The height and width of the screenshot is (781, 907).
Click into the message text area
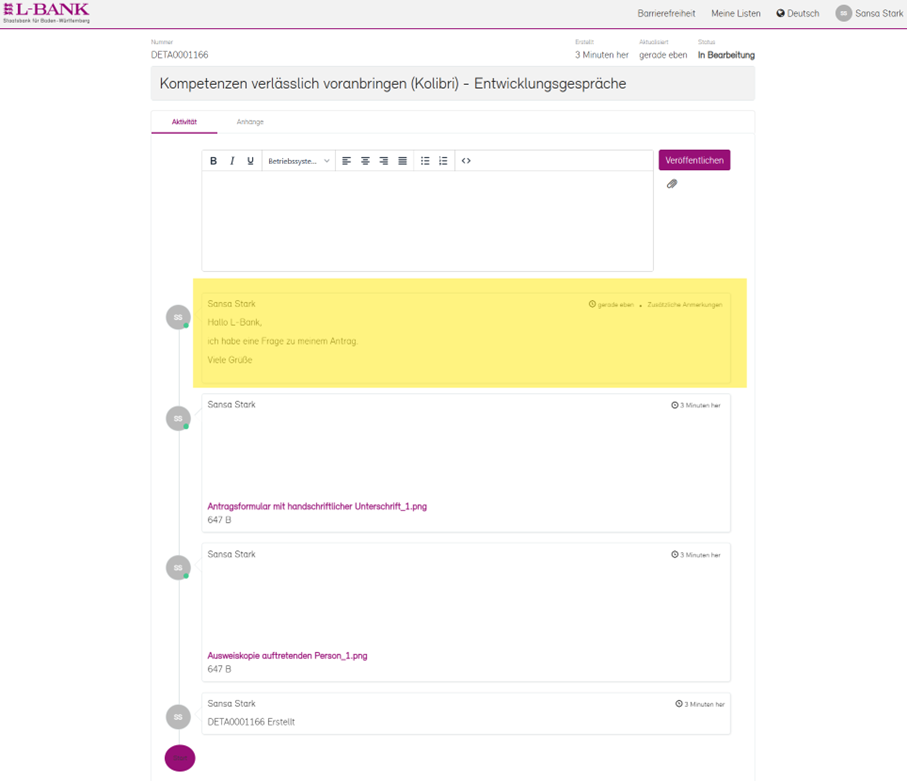tap(427, 220)
